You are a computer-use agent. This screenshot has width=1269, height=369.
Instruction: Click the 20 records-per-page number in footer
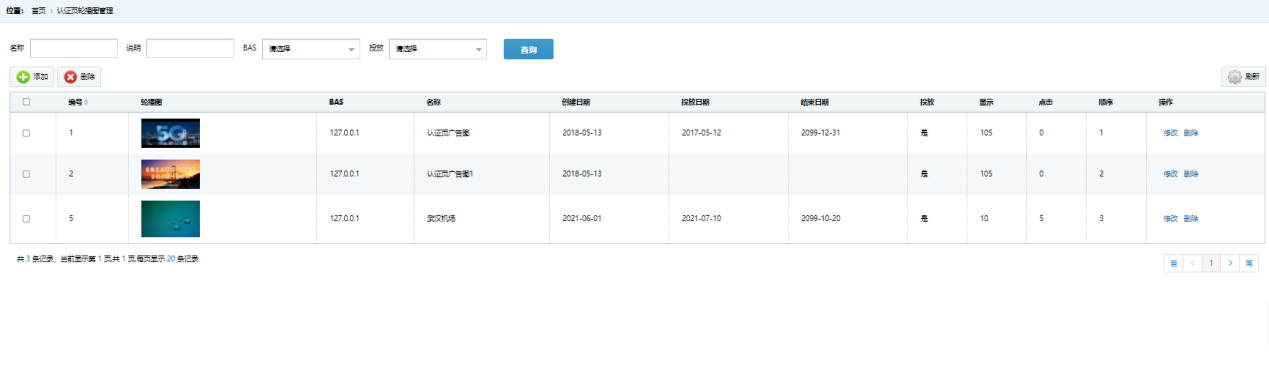coord(170,259)
